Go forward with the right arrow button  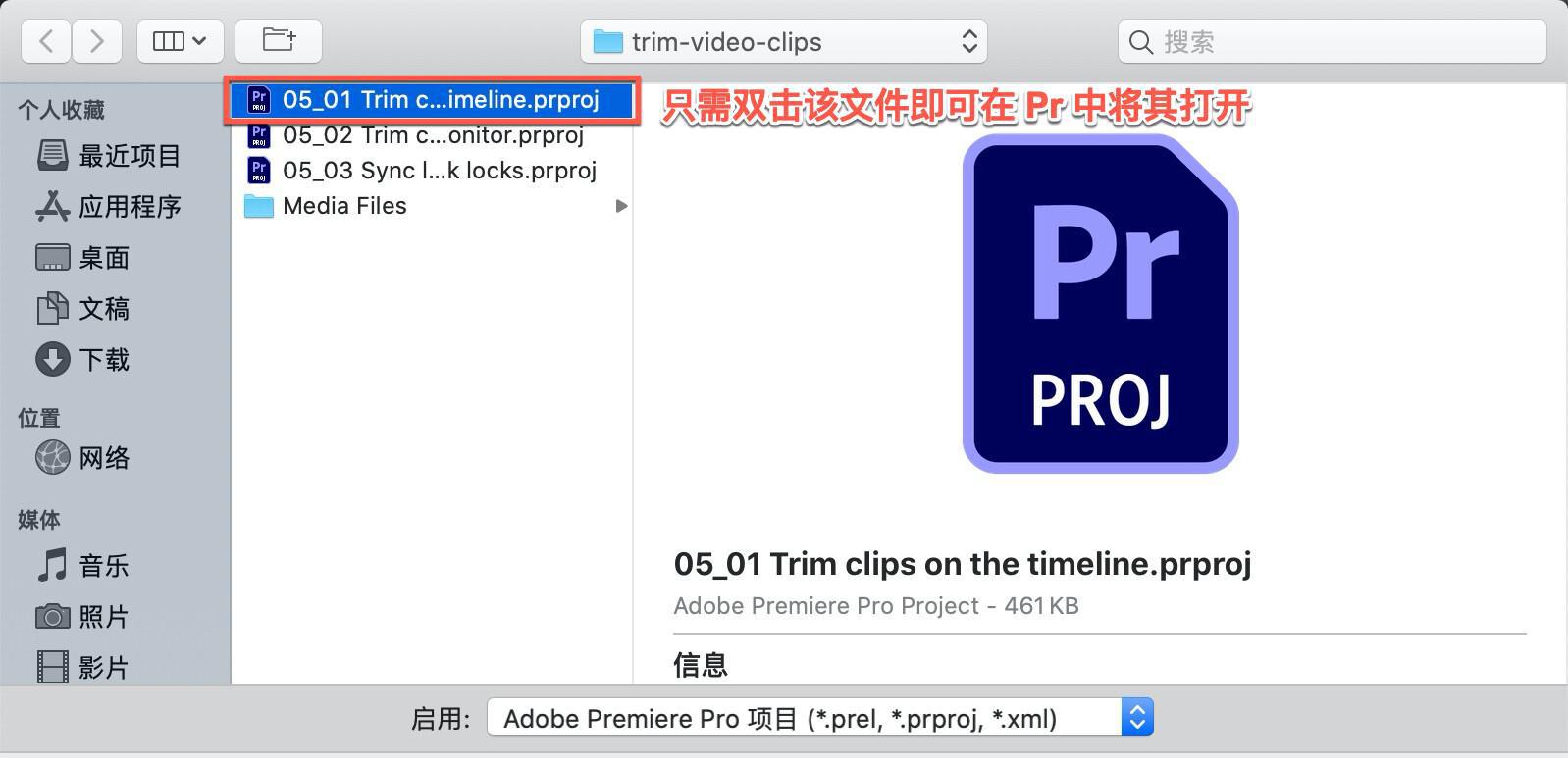[96, 41]
